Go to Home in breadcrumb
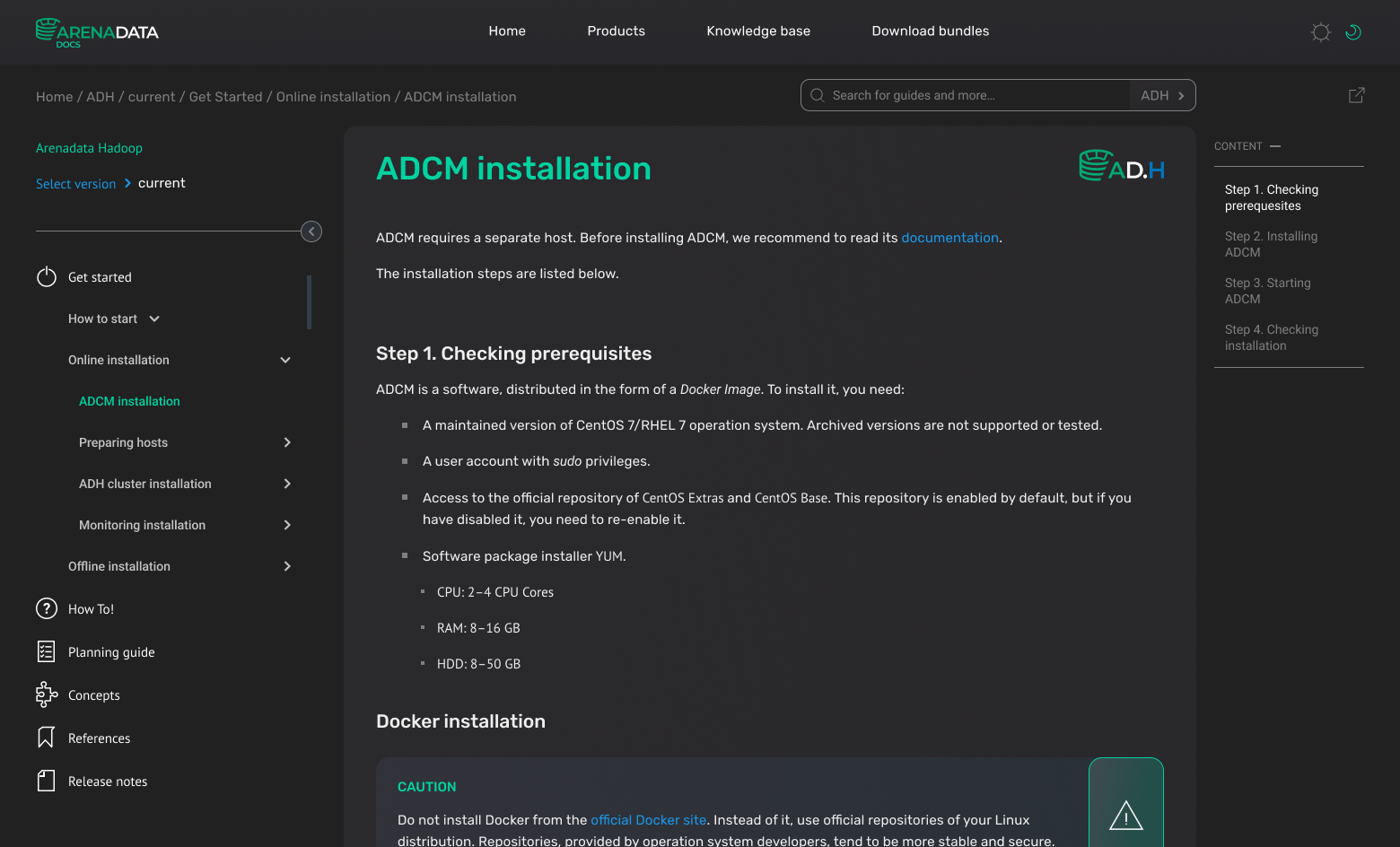 click(54, 97)
